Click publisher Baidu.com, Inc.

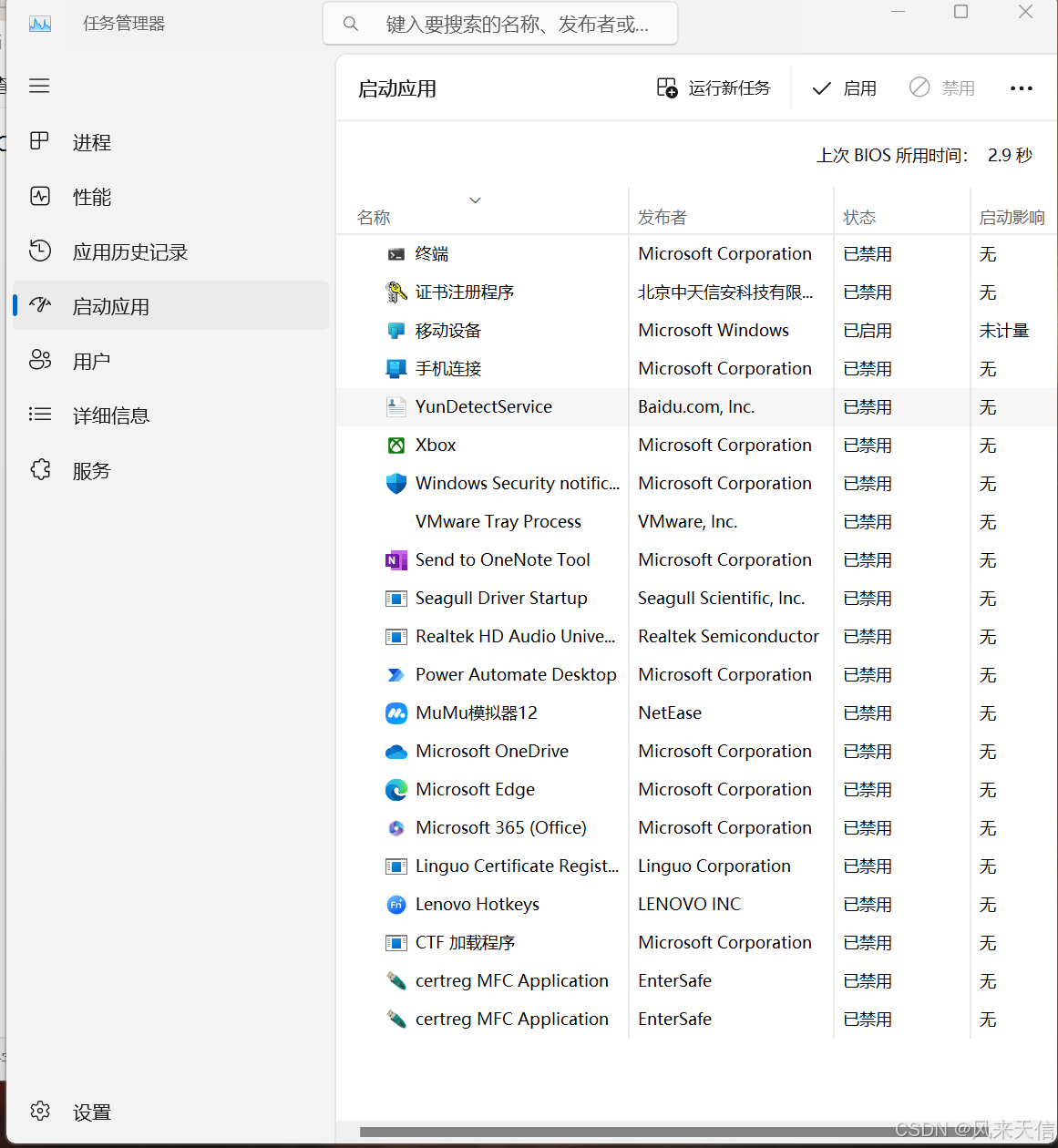point(696,407)
